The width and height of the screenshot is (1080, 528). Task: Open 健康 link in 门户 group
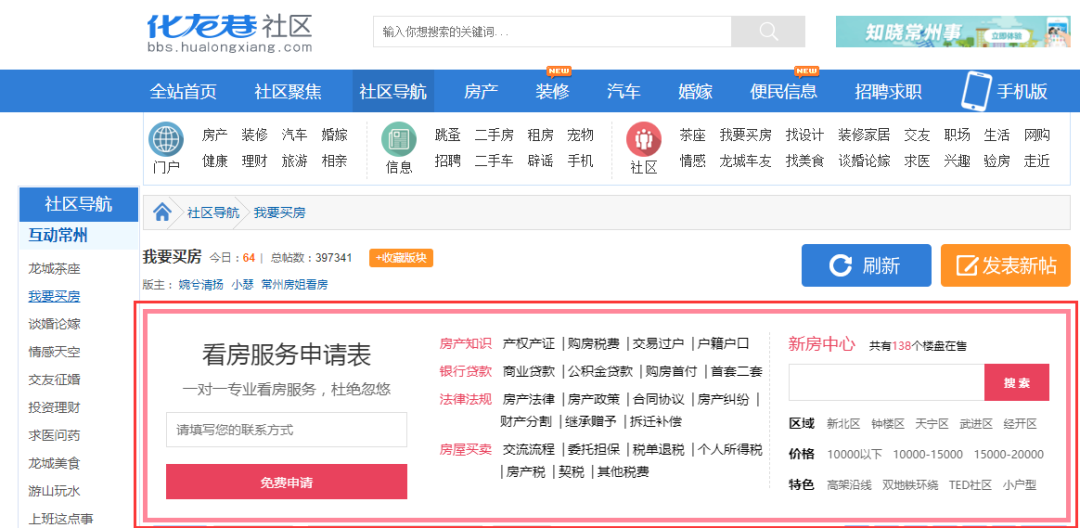[215, 161]
